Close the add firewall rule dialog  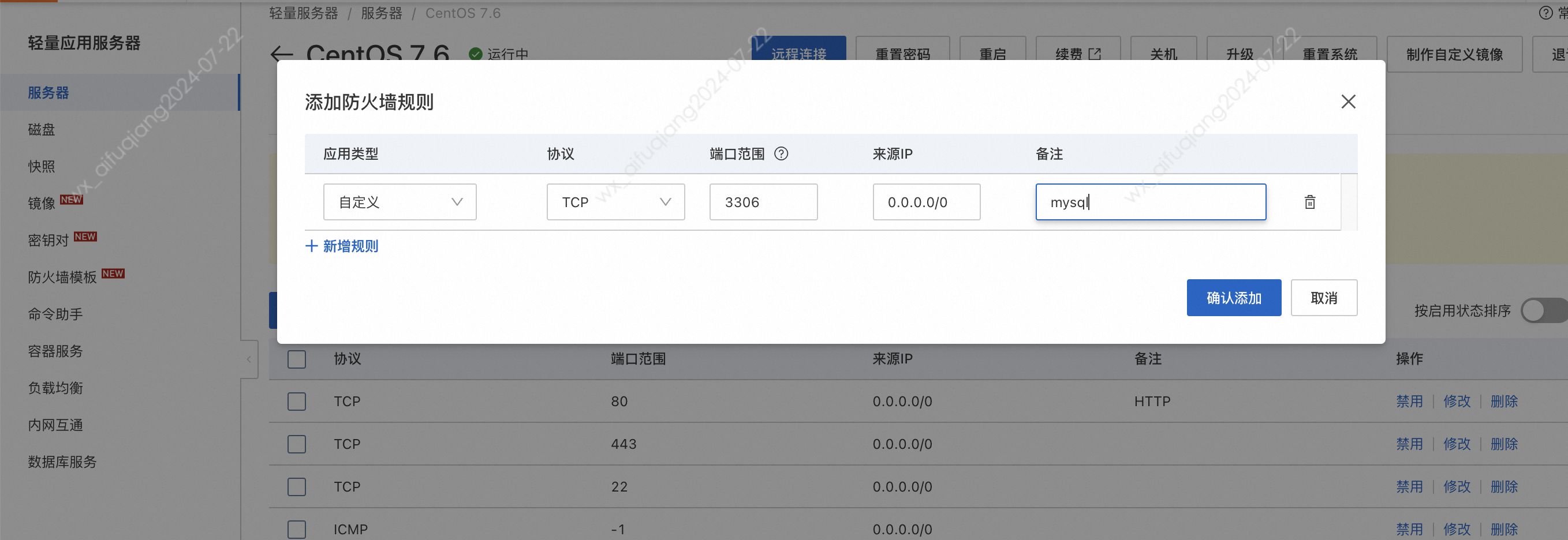tap(1347, 102)
